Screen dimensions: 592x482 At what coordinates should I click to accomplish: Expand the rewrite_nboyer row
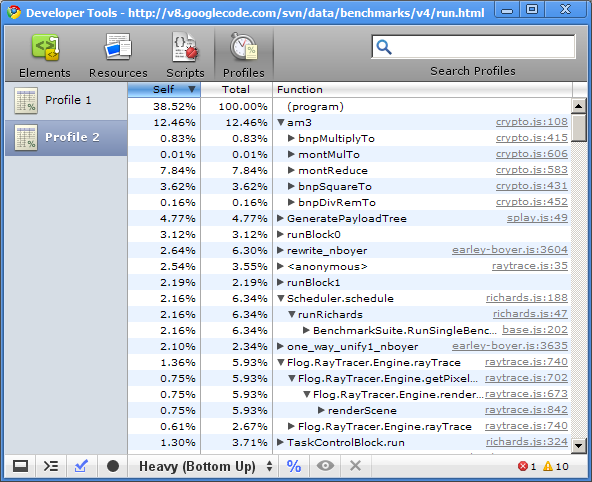click(280, 250)
